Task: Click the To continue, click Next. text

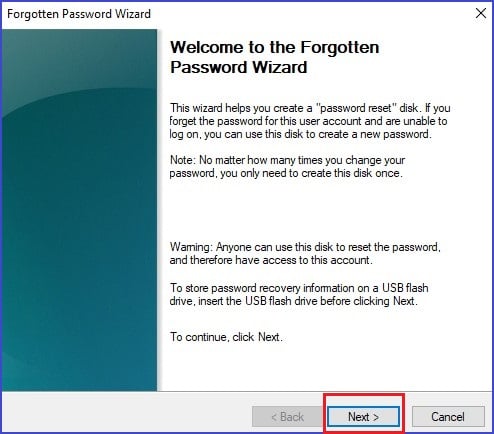Action: point(226,337)
